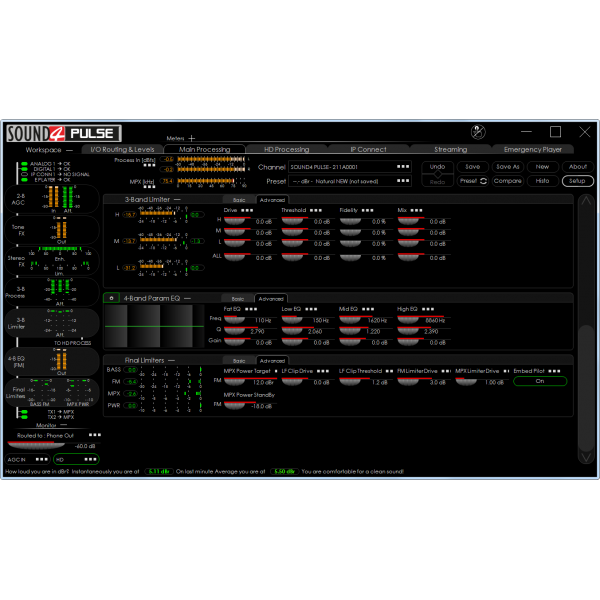This screenshot has width=600, height=600.
Task: Click the Setup button
Action: pos(577,181)
